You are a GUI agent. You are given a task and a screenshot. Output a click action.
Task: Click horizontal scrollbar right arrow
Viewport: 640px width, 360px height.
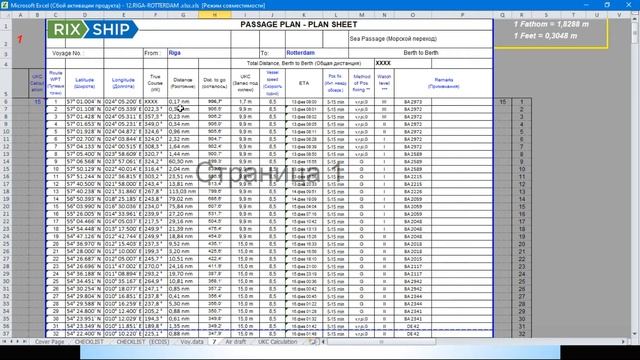pyautogui.click(x=623, y=342)
